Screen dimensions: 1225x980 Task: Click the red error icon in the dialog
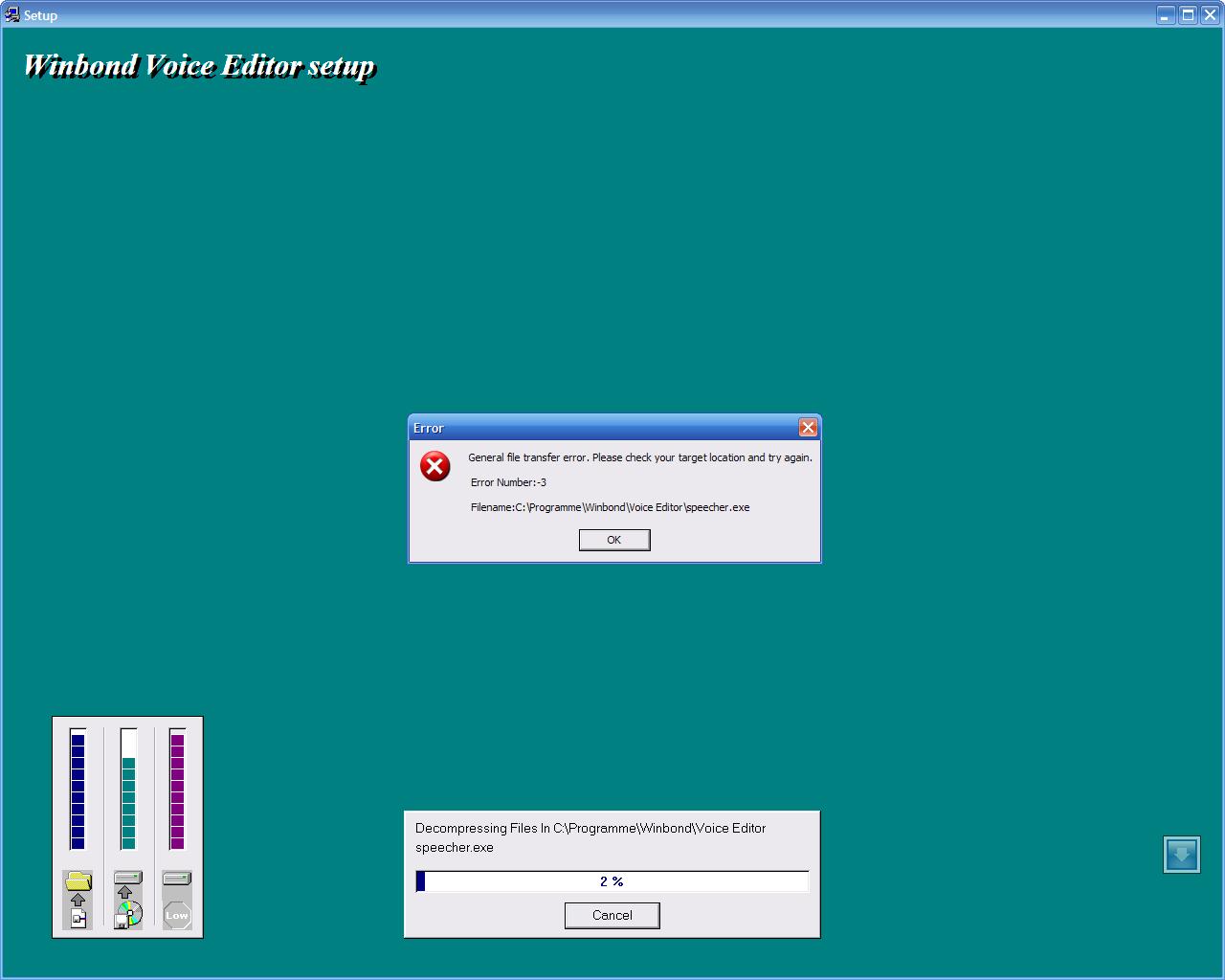435,466
